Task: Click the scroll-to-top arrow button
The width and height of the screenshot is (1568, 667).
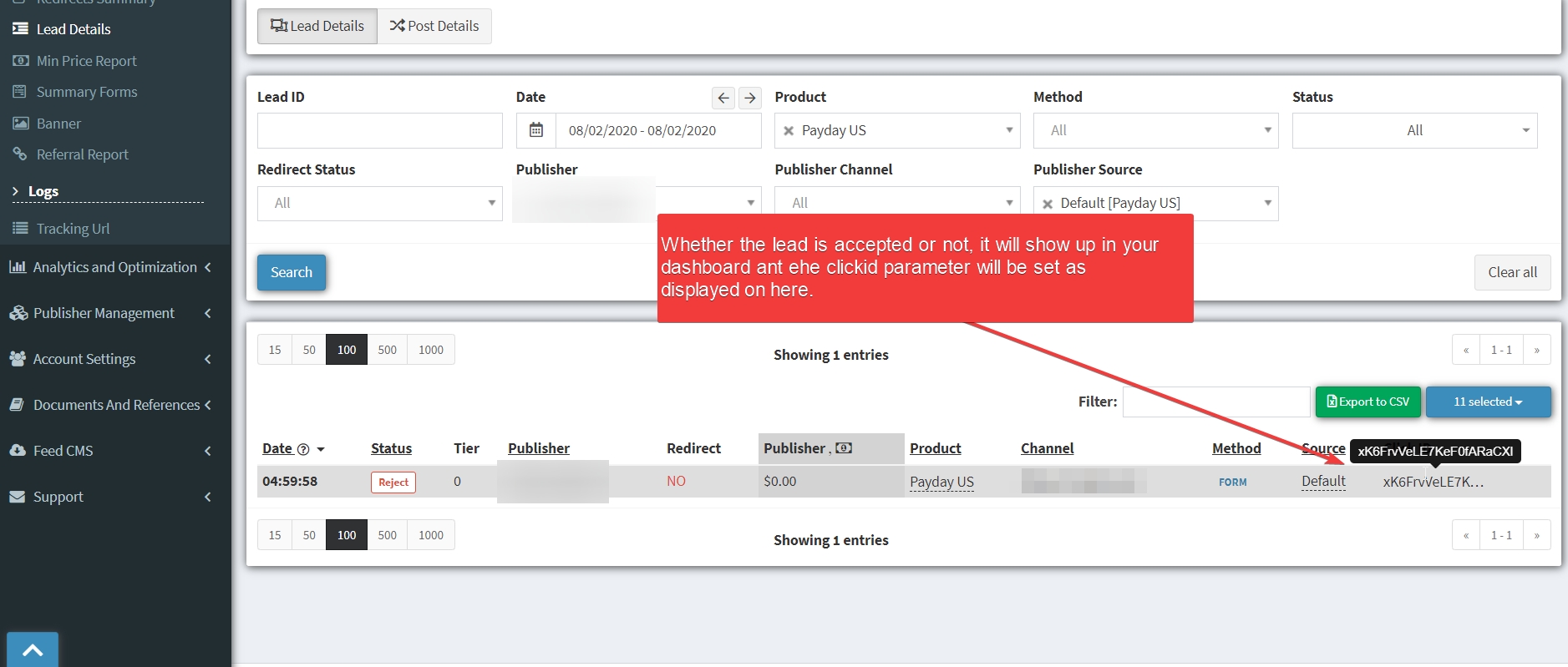Action: 33,649
